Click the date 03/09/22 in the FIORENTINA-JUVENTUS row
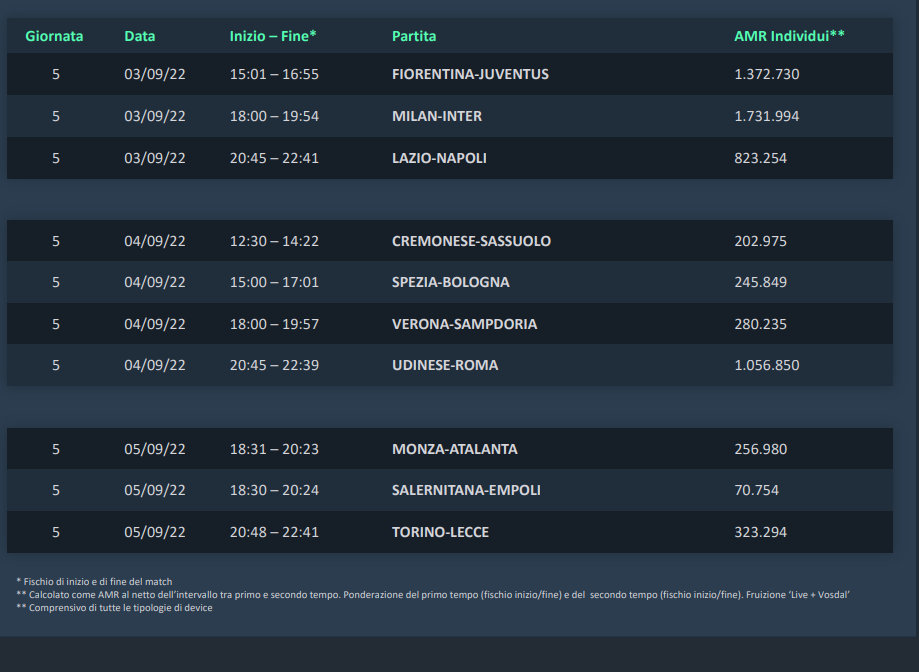The image size is (919, 672). click(155, 74)
